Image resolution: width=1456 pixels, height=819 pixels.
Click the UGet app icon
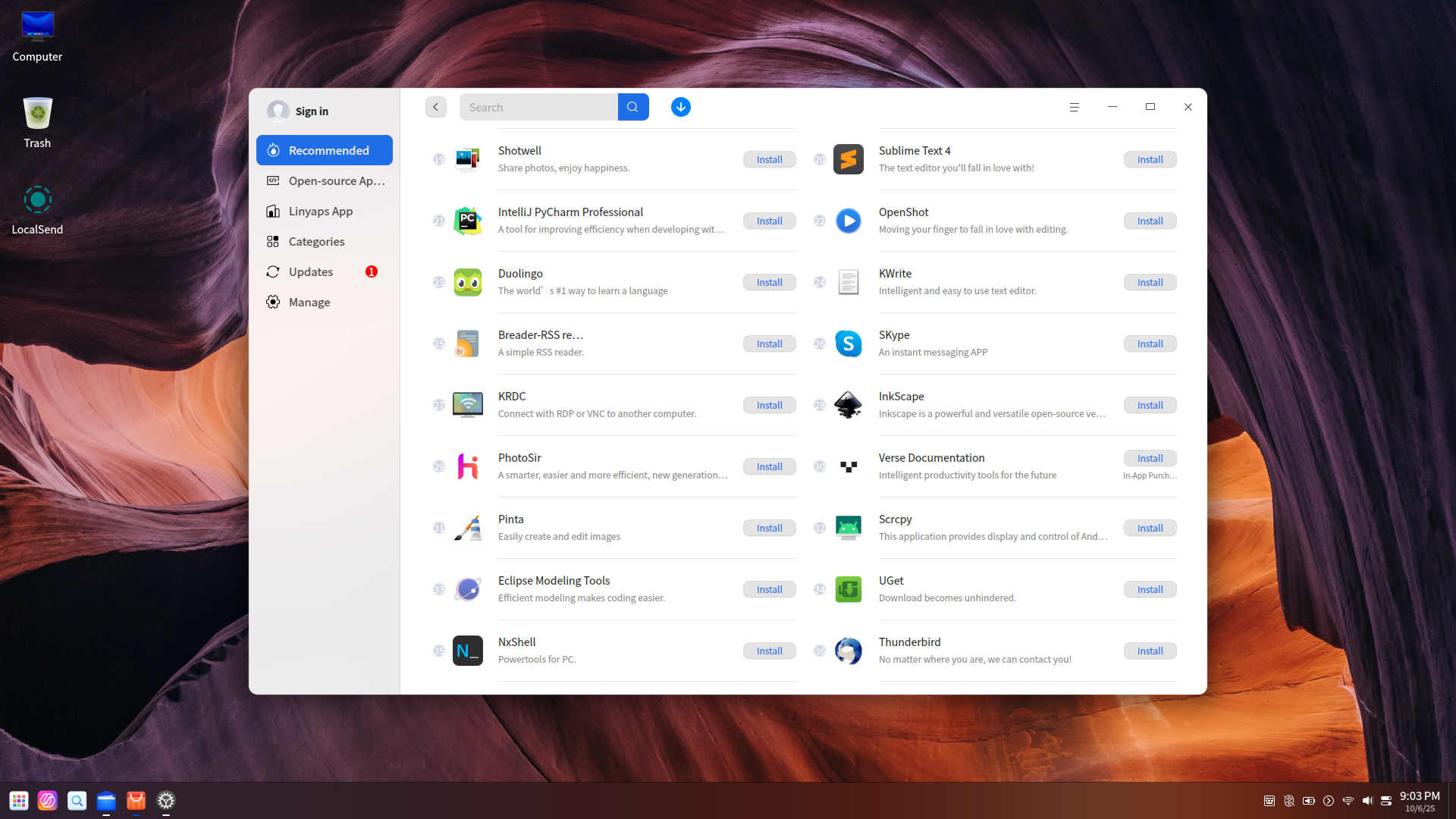848,589
